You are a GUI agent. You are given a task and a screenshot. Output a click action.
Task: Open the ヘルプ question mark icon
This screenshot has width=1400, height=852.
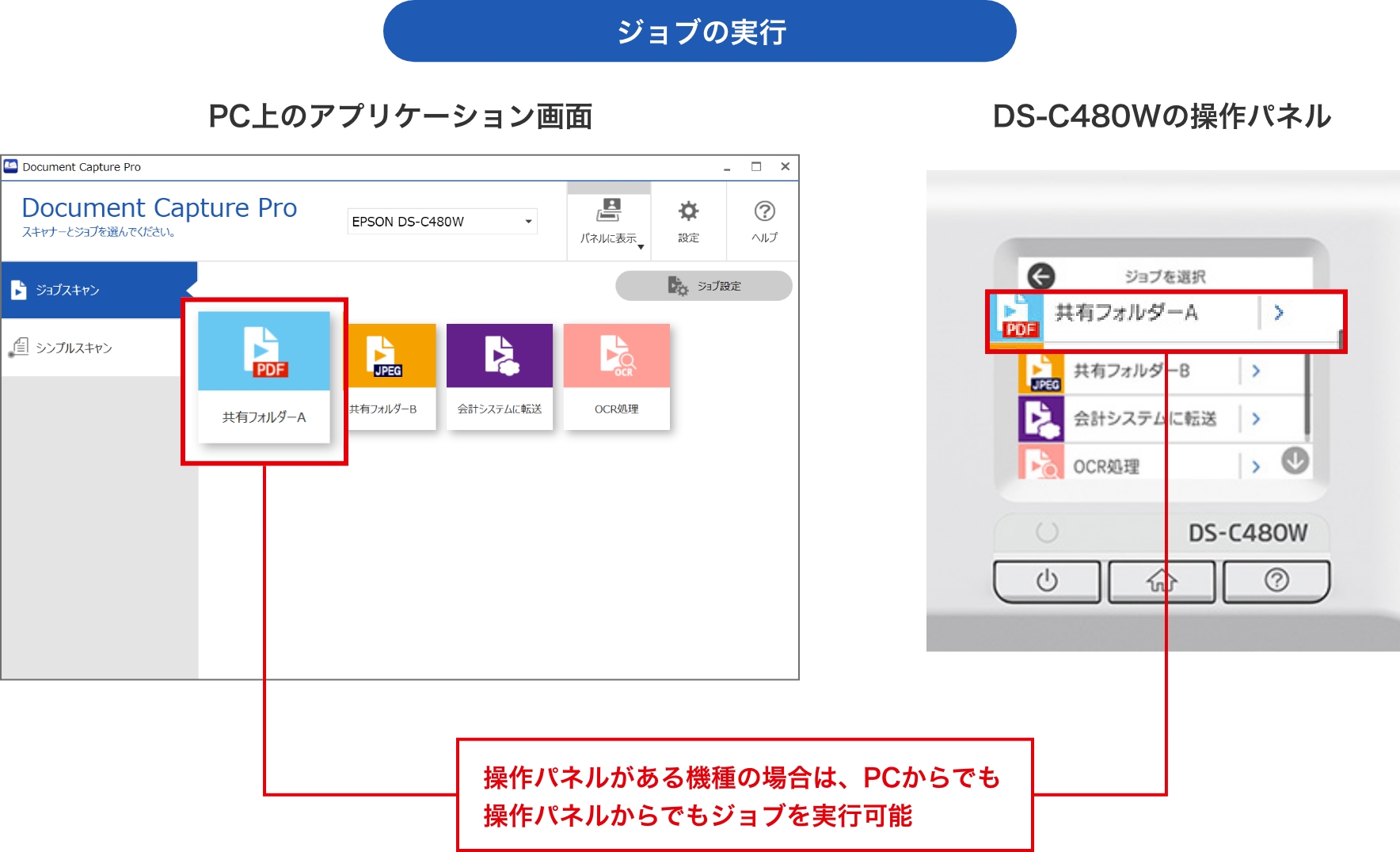764,221
